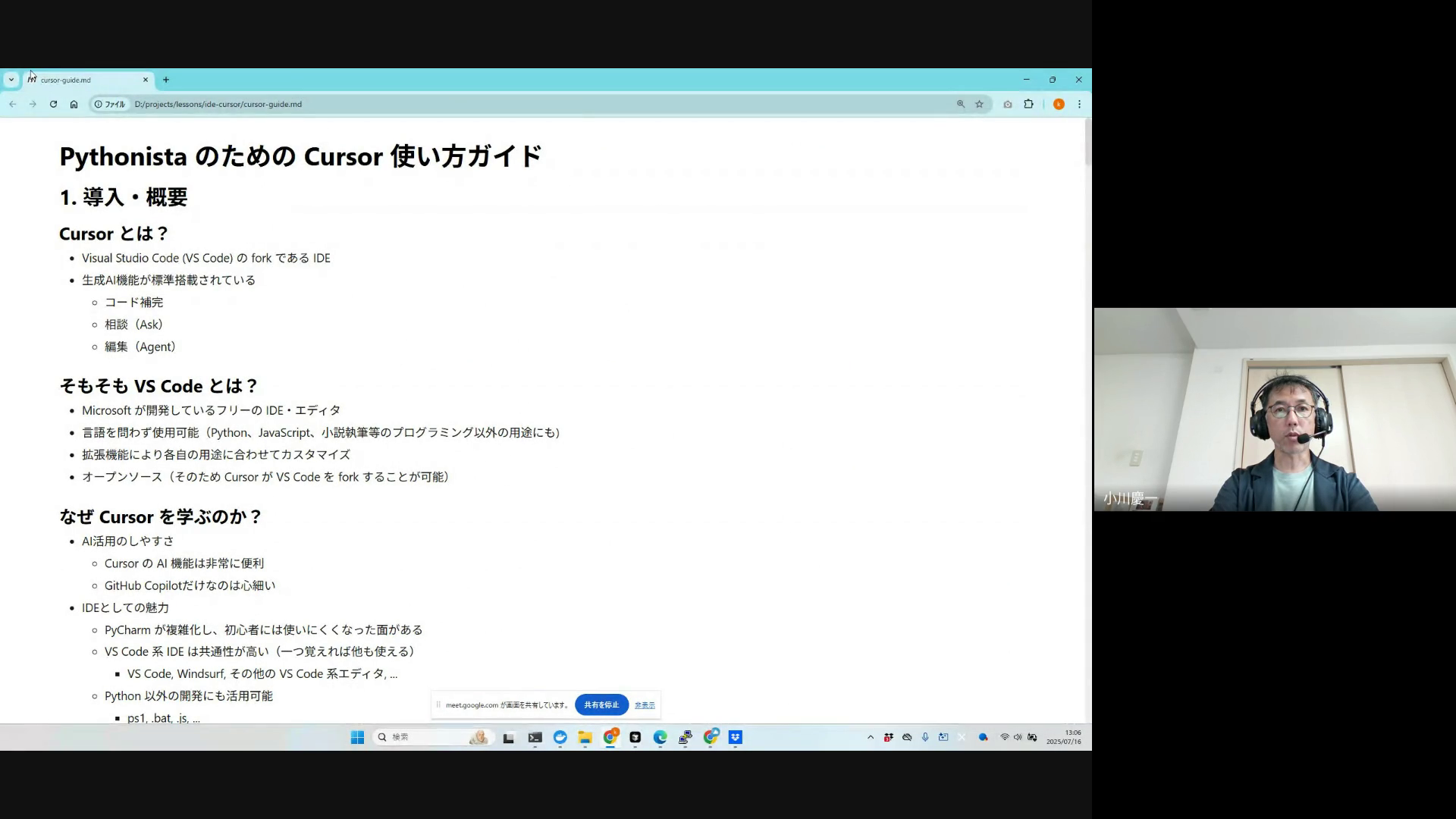
Task: Open the browser three-dot menu
Action: (x=1079, y=105)
